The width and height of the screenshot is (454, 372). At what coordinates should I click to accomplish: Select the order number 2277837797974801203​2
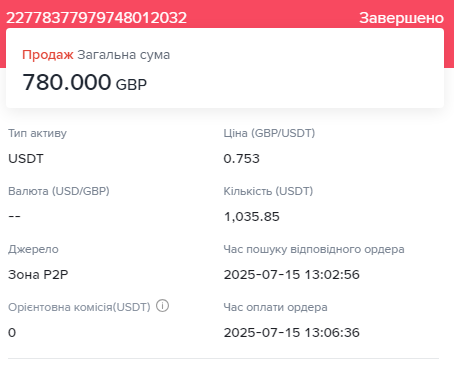(96, 18)
